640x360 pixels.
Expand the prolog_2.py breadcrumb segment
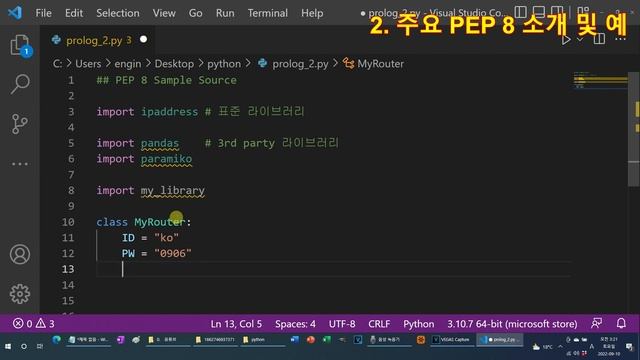pyautogui.click(x=300, y=64)
